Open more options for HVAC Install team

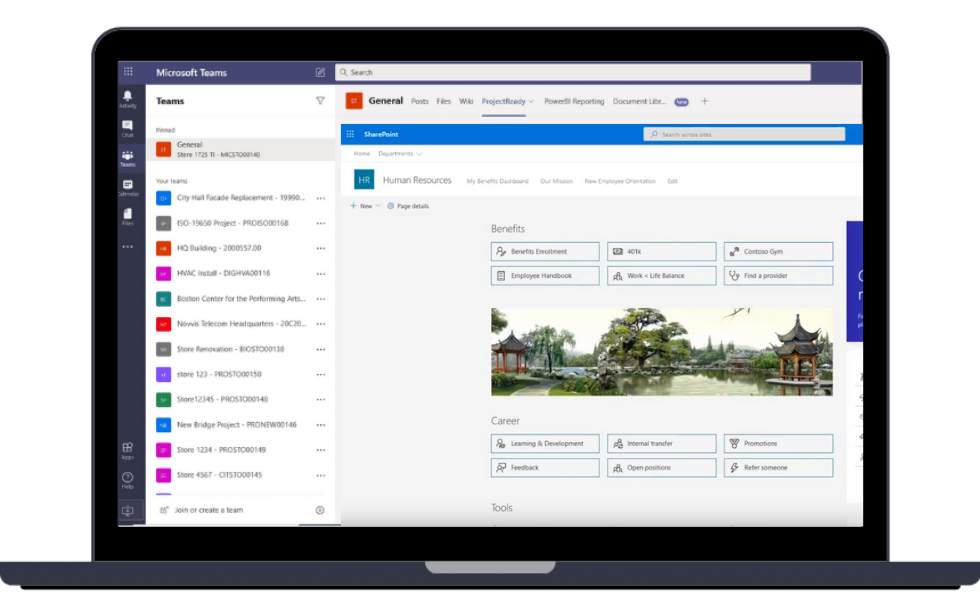[x=321, y=274]
